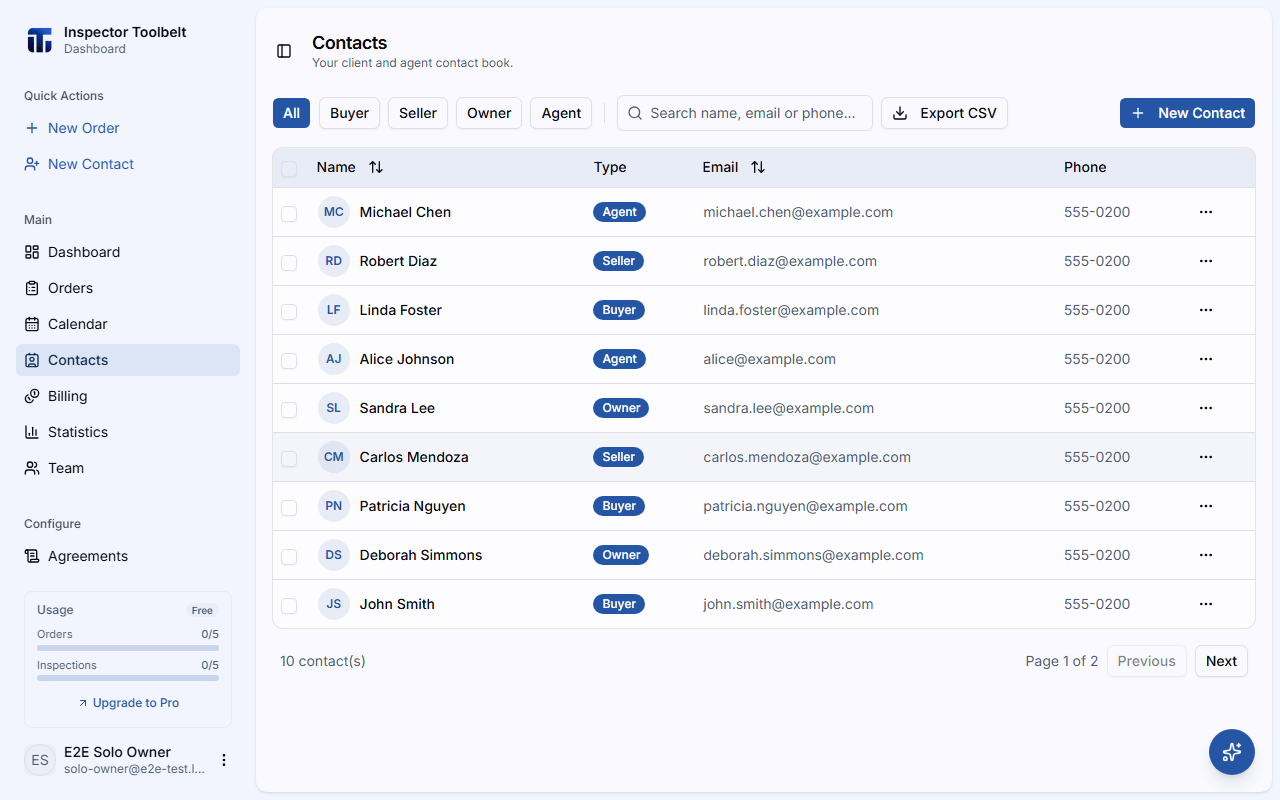The image size is (1280, 800).
Task: Click email alice@example.com
Action: [769, 359]
